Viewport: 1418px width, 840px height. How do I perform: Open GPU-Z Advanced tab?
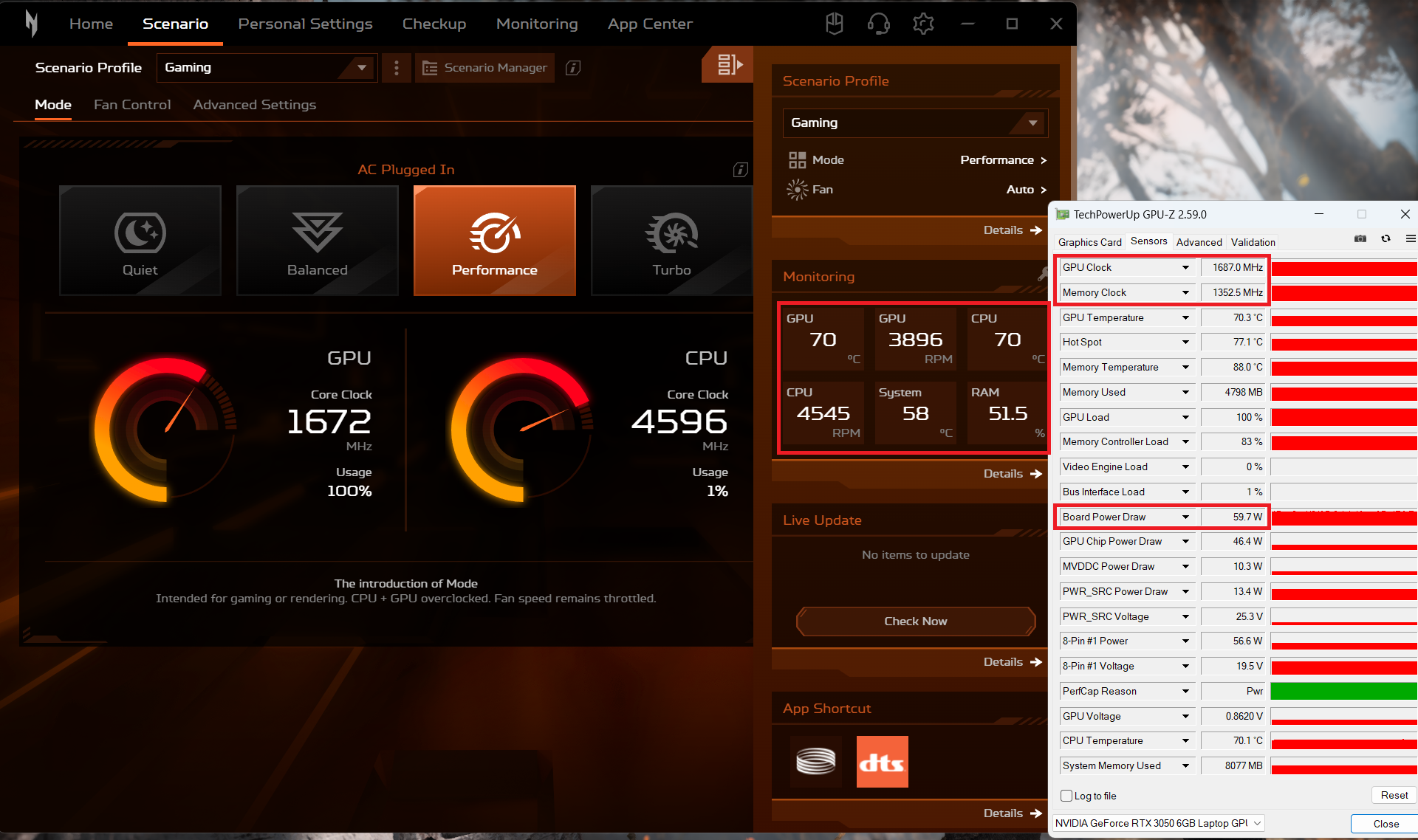[x=1199, y=242]
